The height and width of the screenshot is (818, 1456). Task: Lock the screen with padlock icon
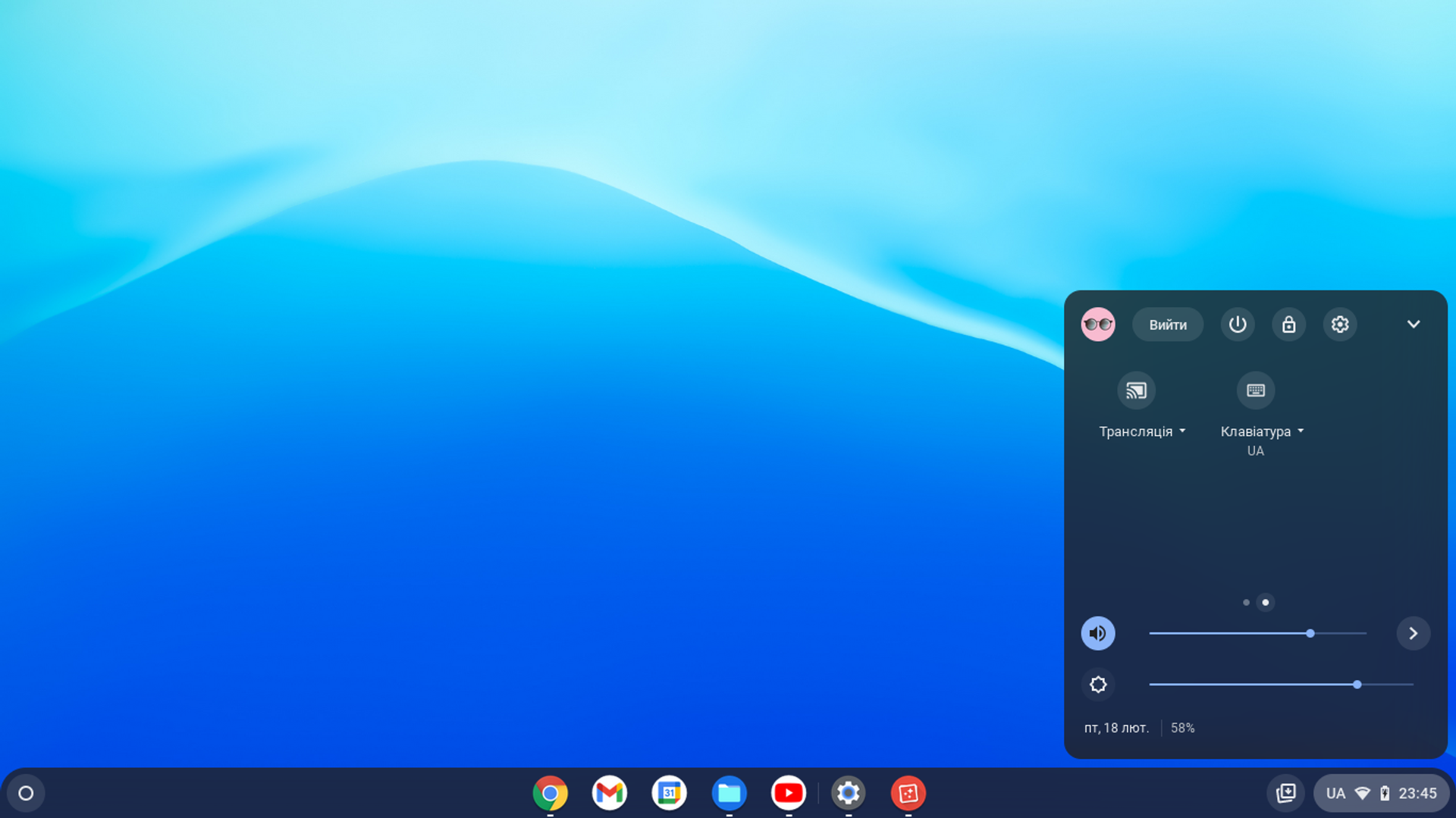1288,324
